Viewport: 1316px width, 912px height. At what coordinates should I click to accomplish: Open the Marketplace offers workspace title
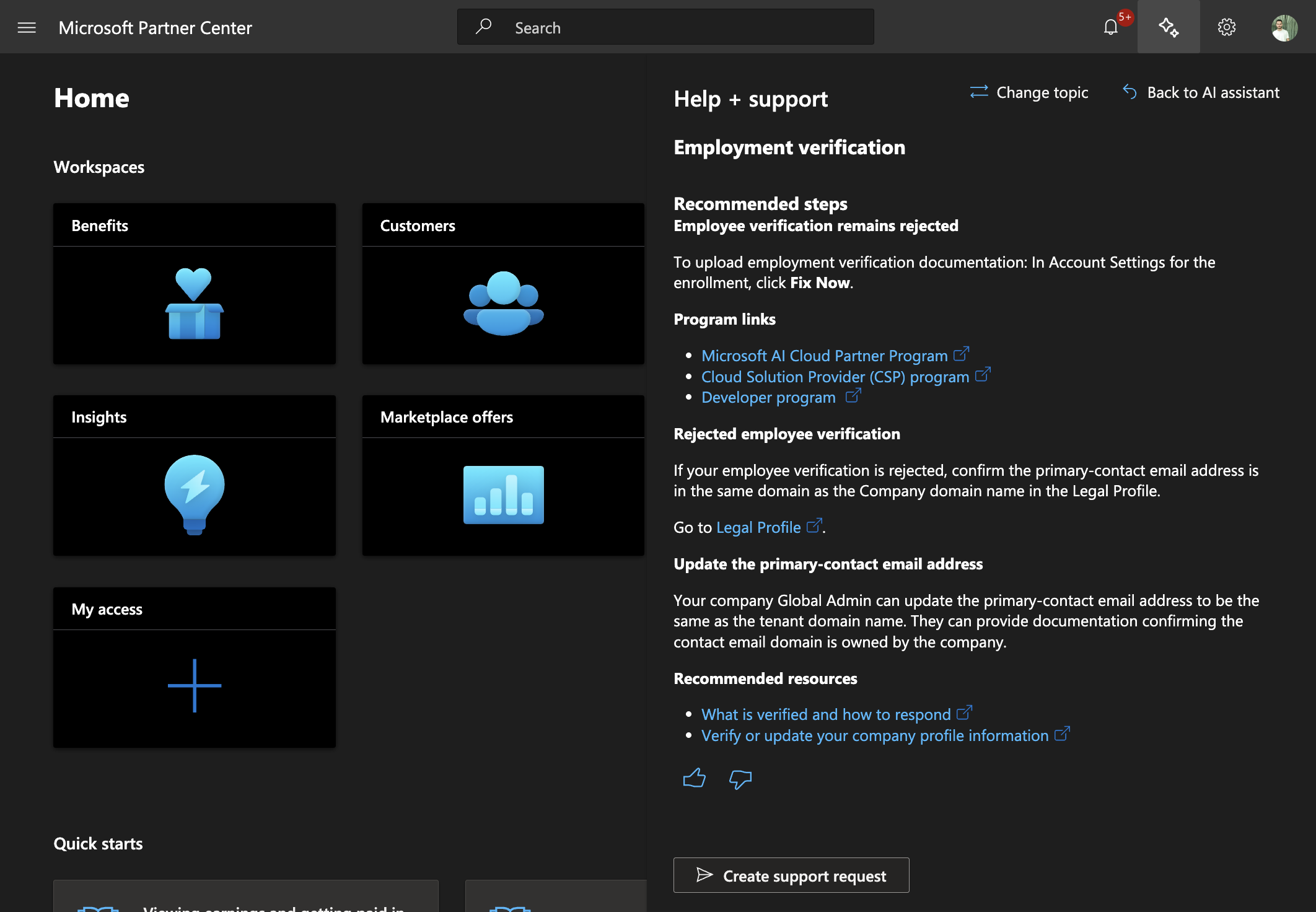tap(447, 417)
